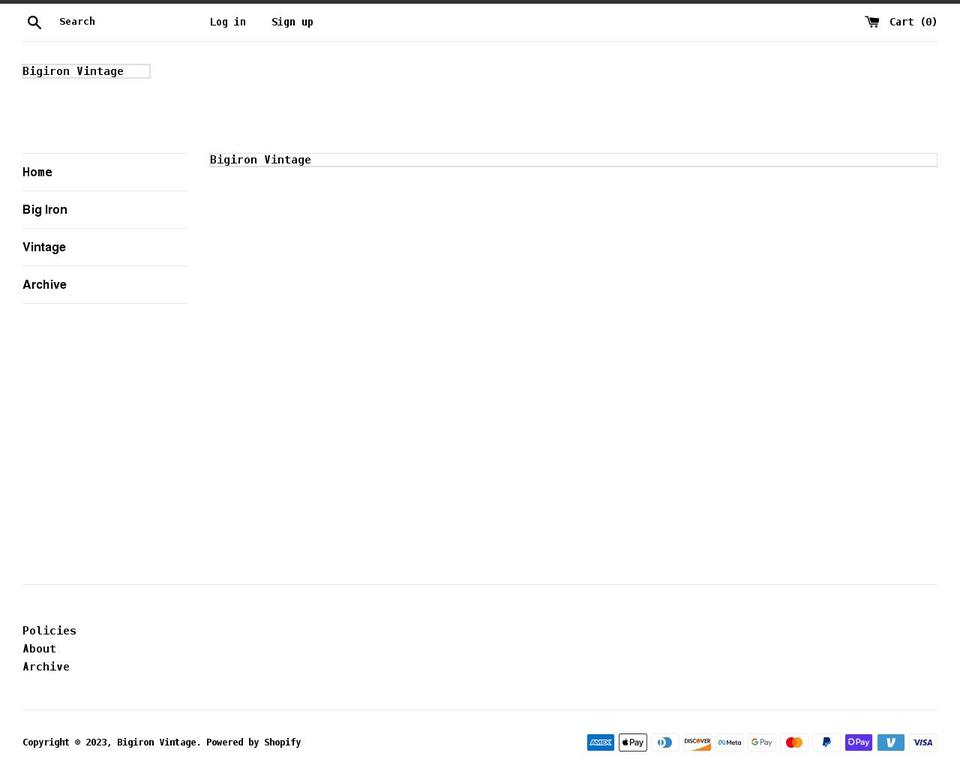Click the Log in link
Image resolution: width=960 pixels, height=774 pixels.
click(228, 21)
